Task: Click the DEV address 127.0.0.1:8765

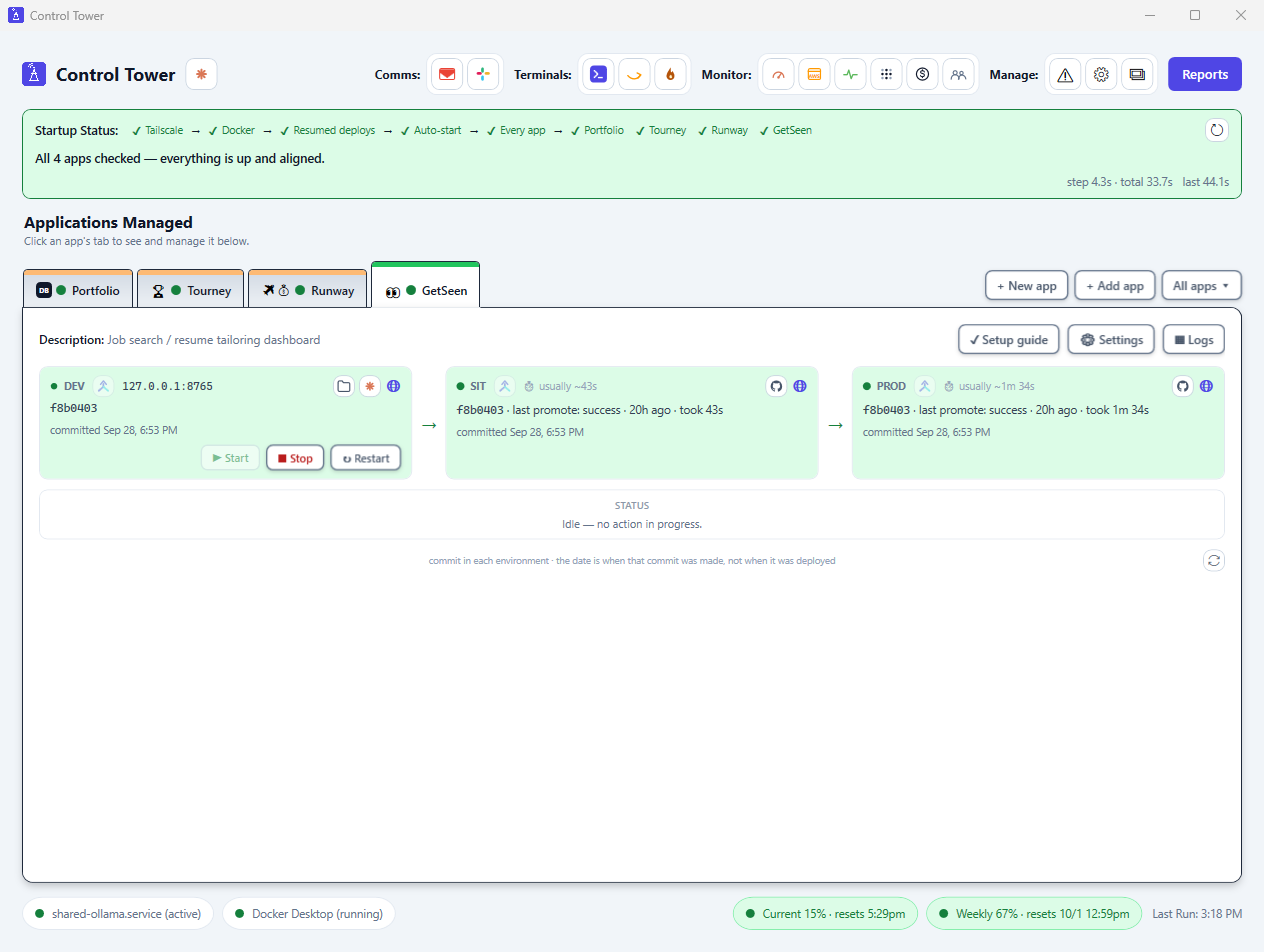Action: (167, 386)
